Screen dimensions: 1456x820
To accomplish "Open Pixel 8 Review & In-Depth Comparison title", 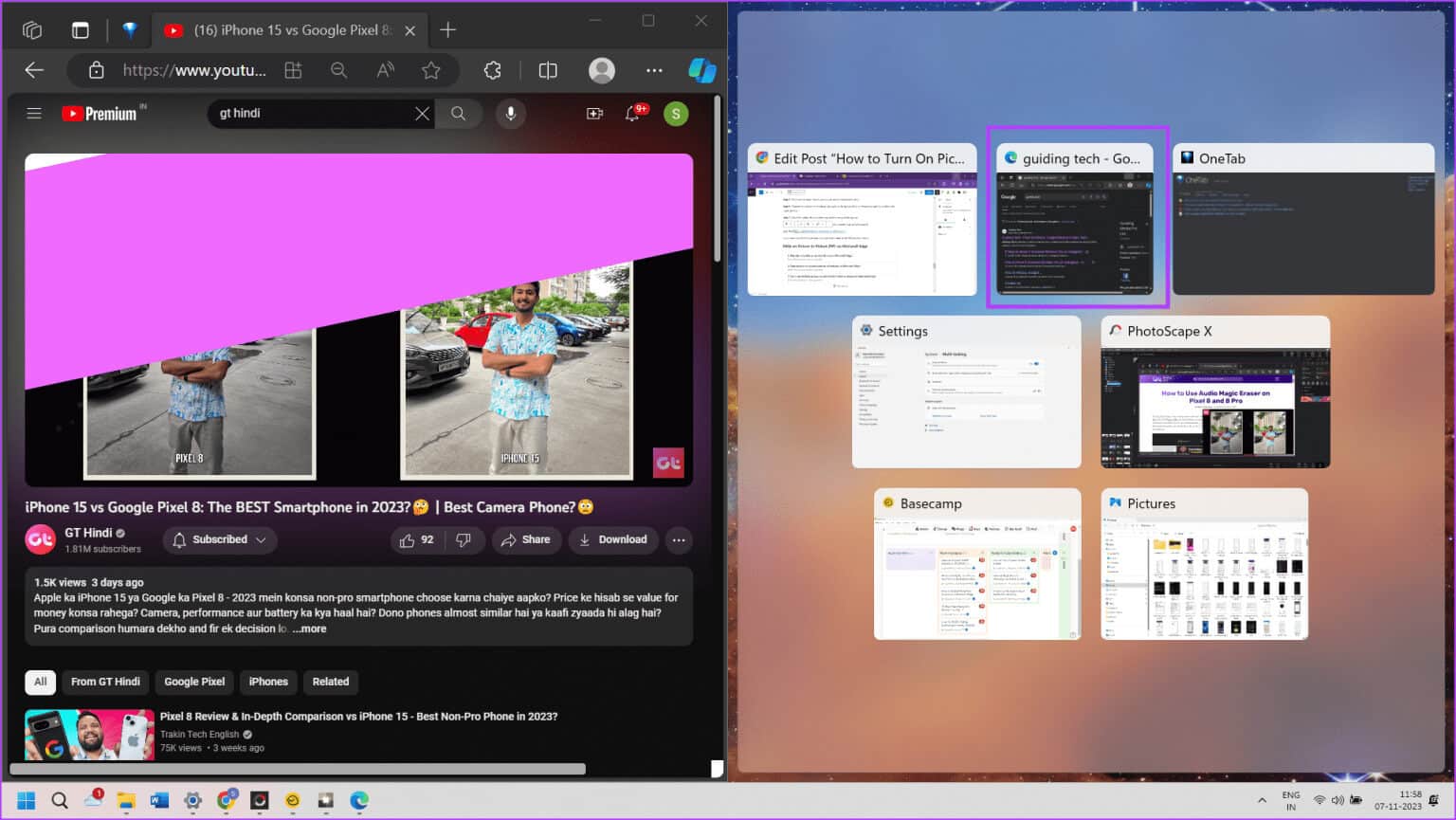I will 358,717.
